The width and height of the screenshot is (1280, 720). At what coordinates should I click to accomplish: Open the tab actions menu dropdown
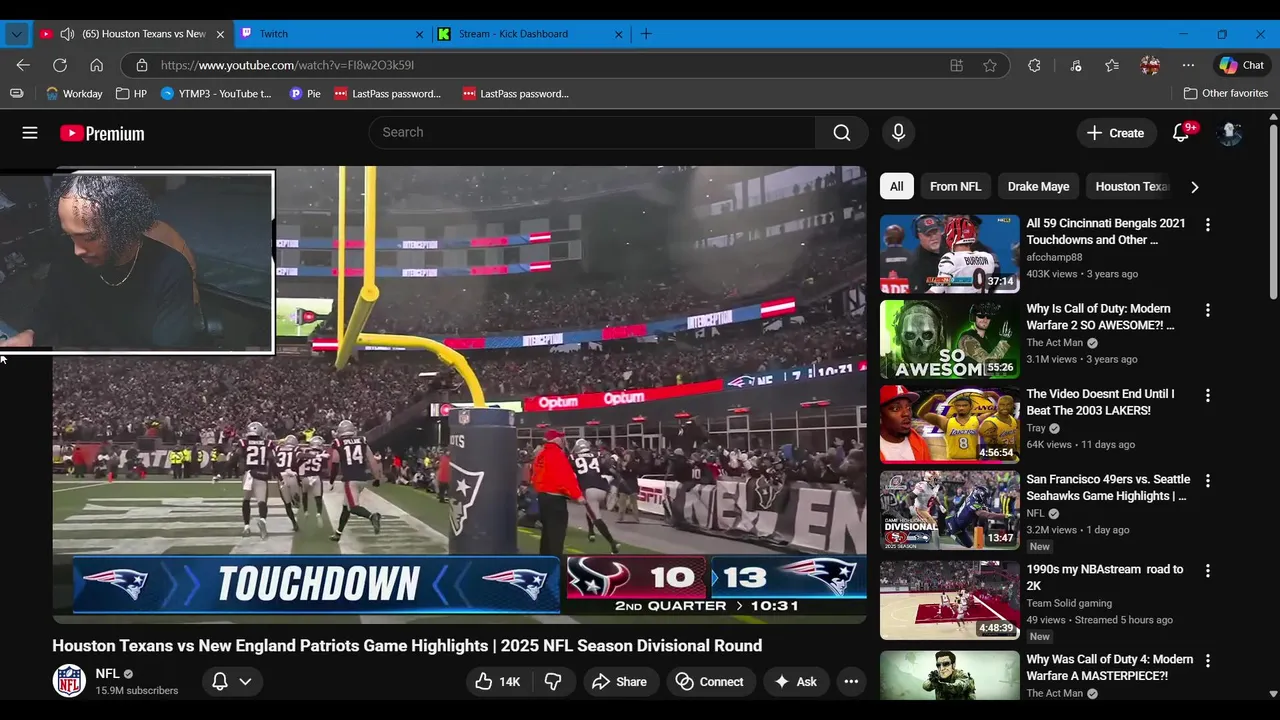pos(16,34)
